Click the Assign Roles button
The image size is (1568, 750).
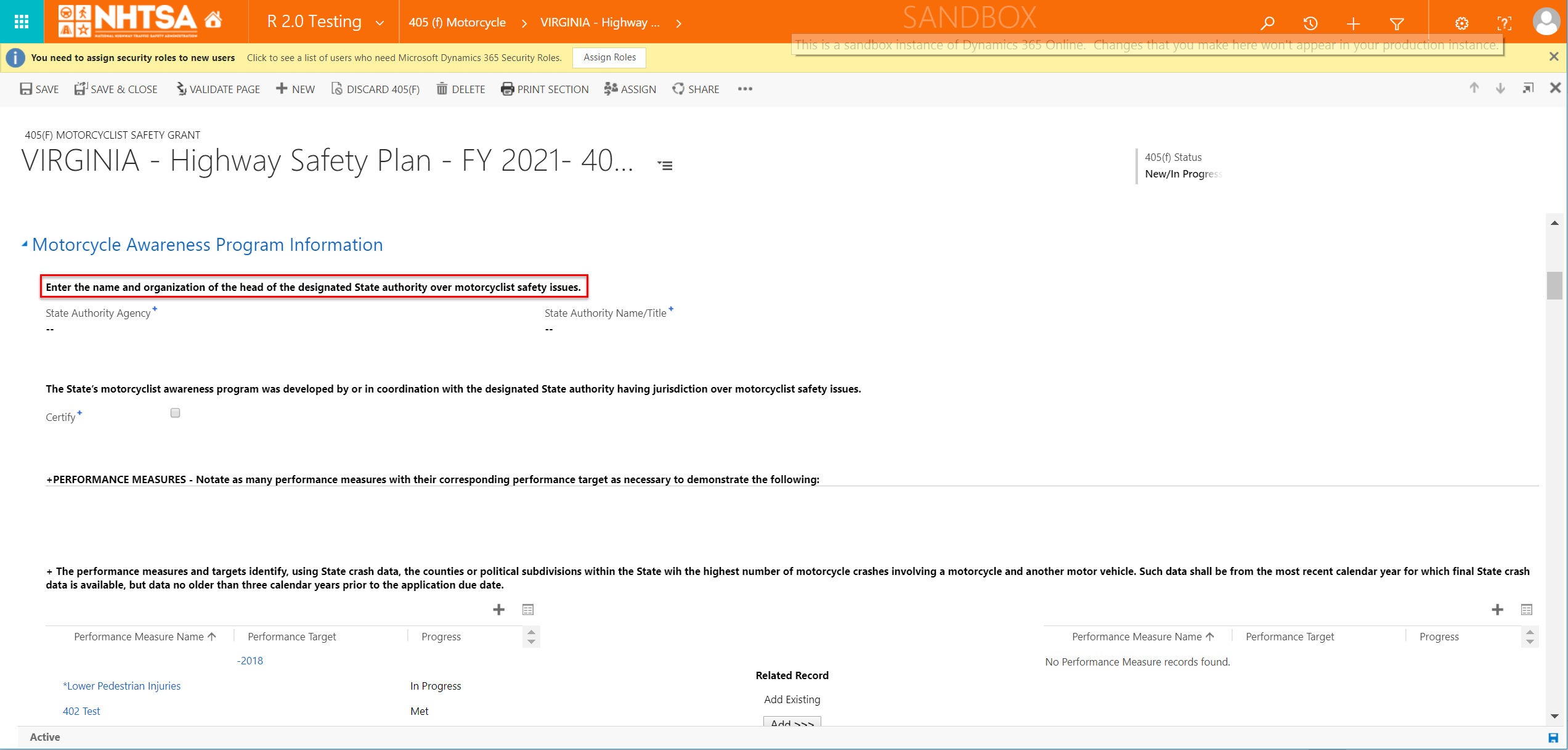tap(609, 57)
